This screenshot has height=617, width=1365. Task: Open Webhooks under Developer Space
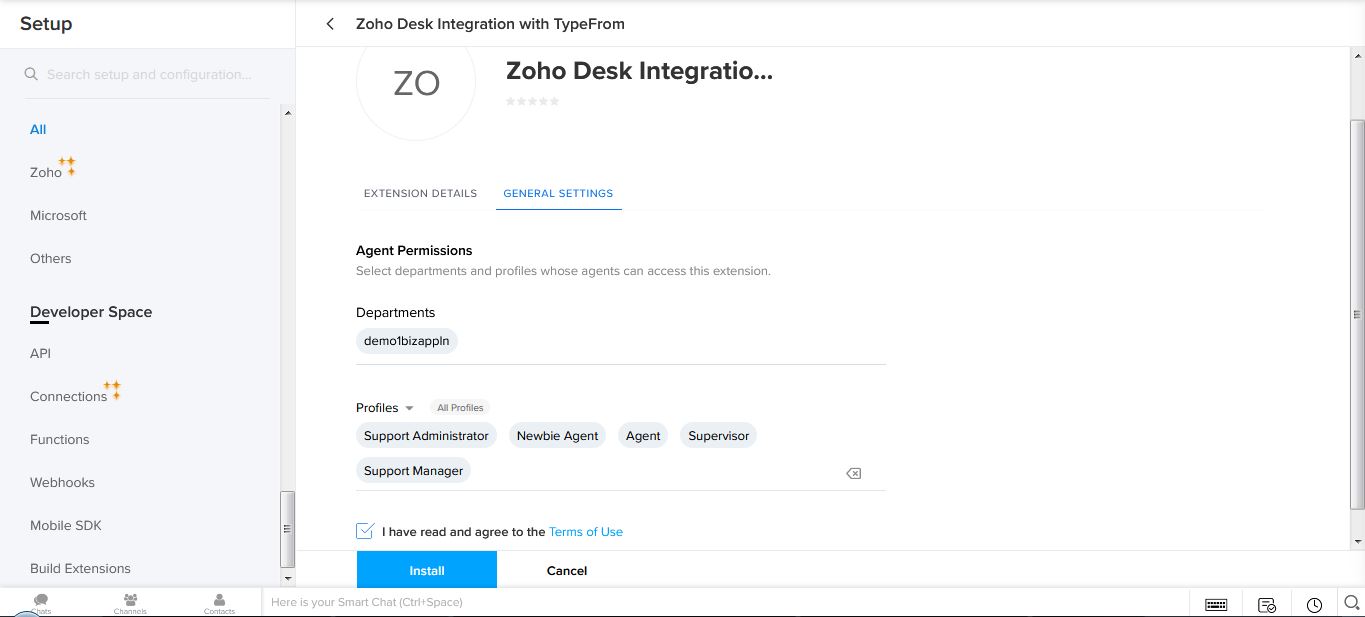(x=62, y=482)
